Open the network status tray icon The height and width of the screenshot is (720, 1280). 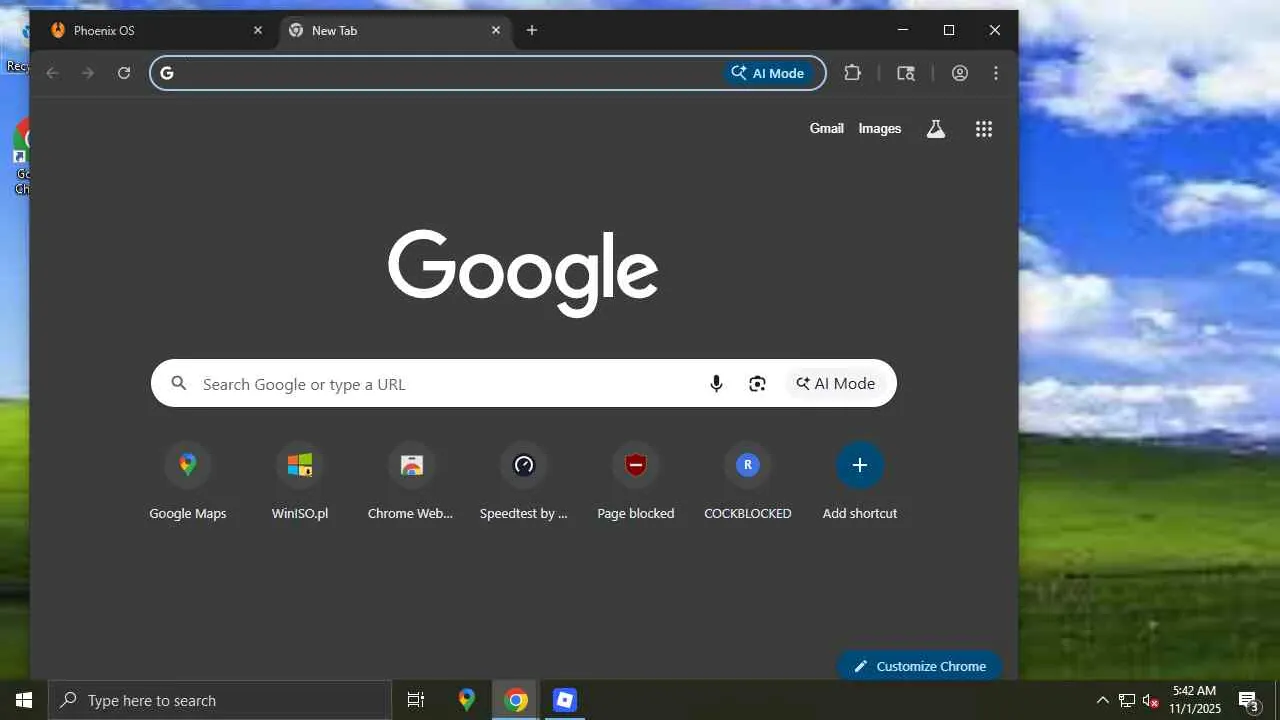tap(1127, 700)
